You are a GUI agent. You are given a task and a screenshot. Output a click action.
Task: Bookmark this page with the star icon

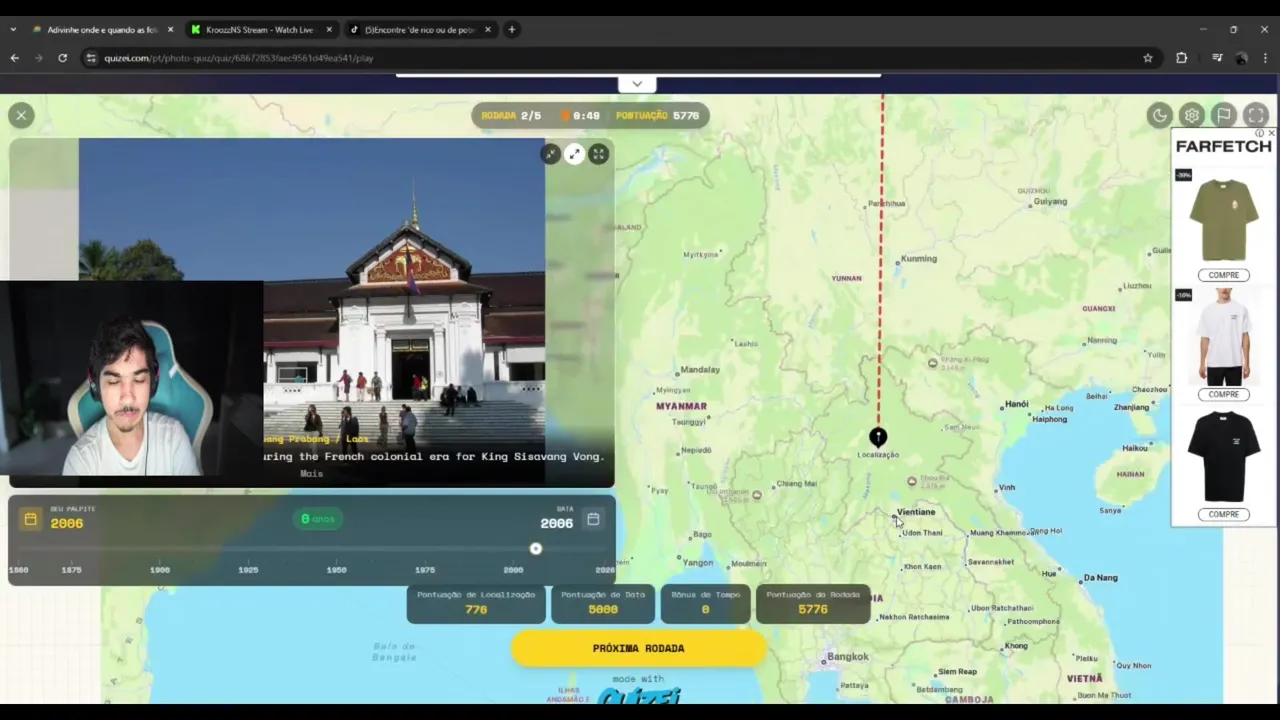tap(1148, 58)
